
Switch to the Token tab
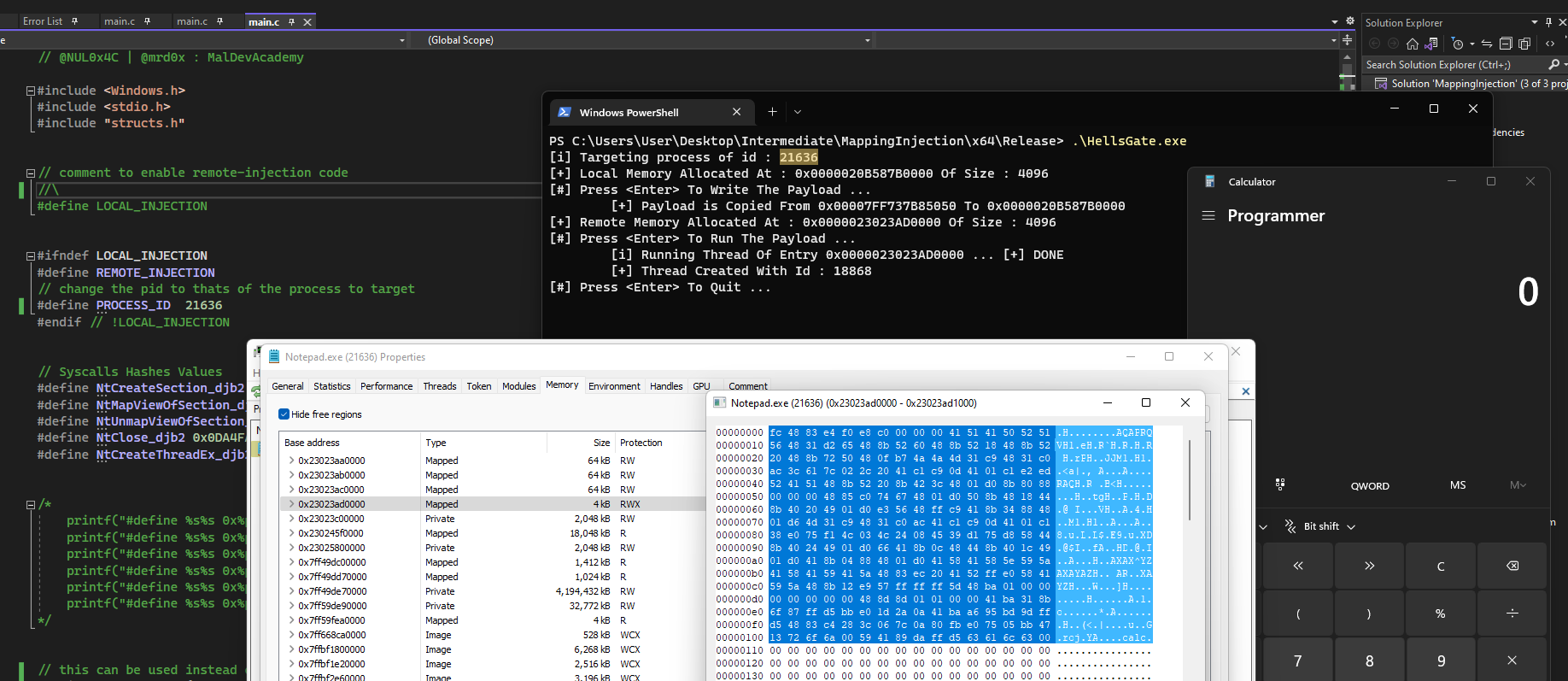point(479,386)
